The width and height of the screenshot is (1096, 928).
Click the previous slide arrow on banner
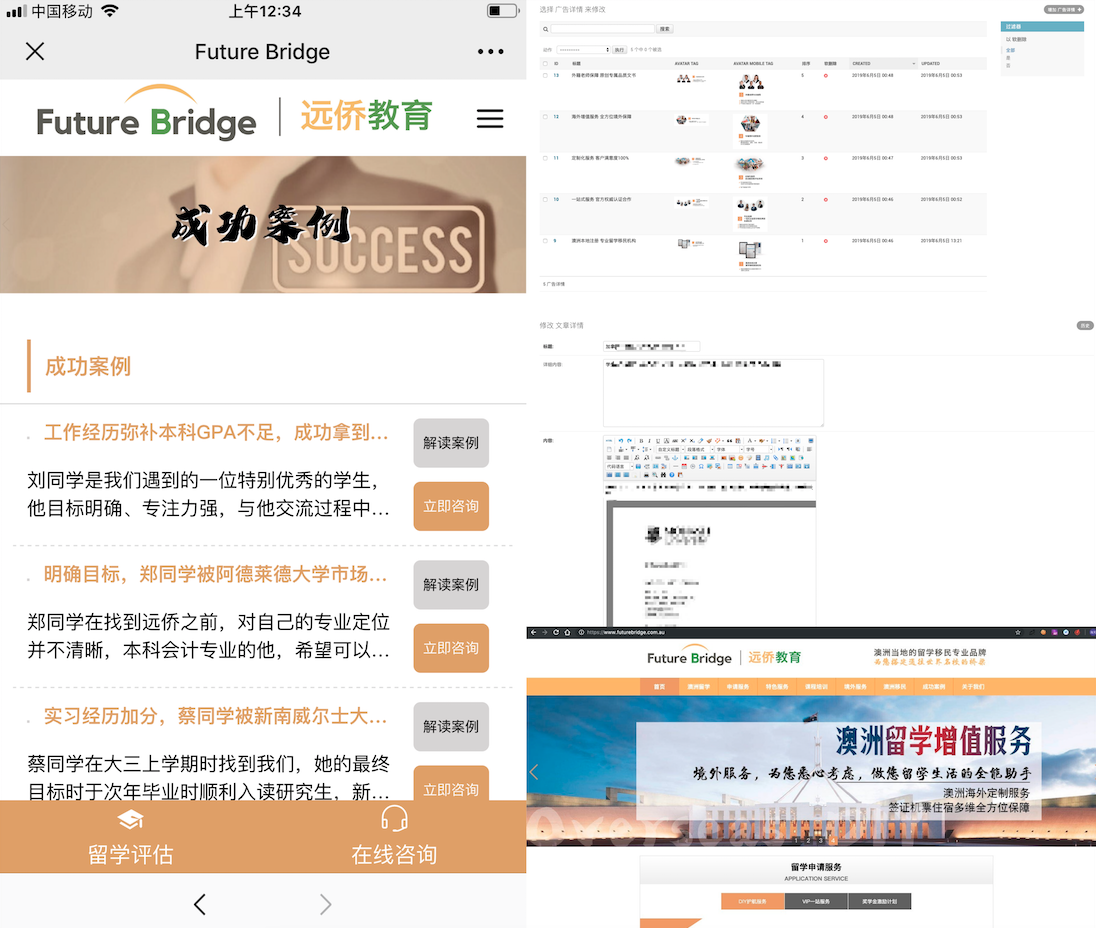tap(534, 772)
